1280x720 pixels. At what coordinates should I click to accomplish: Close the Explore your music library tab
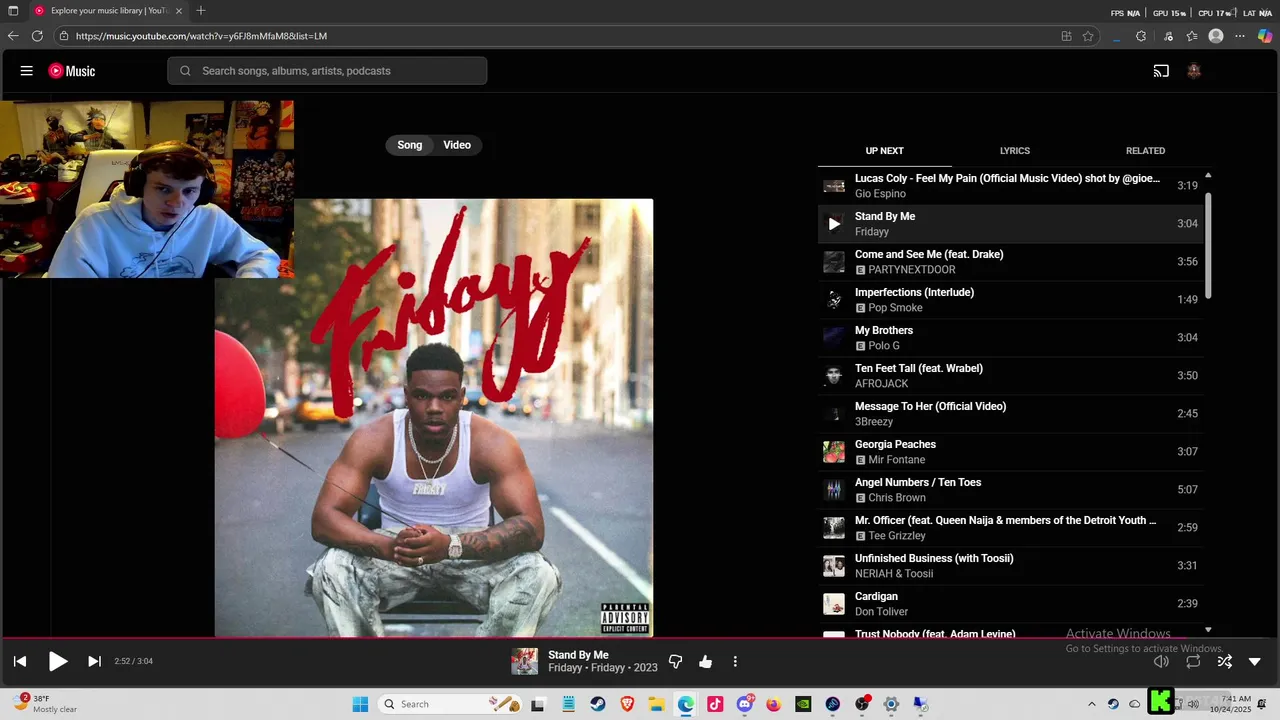click(179, 11)
